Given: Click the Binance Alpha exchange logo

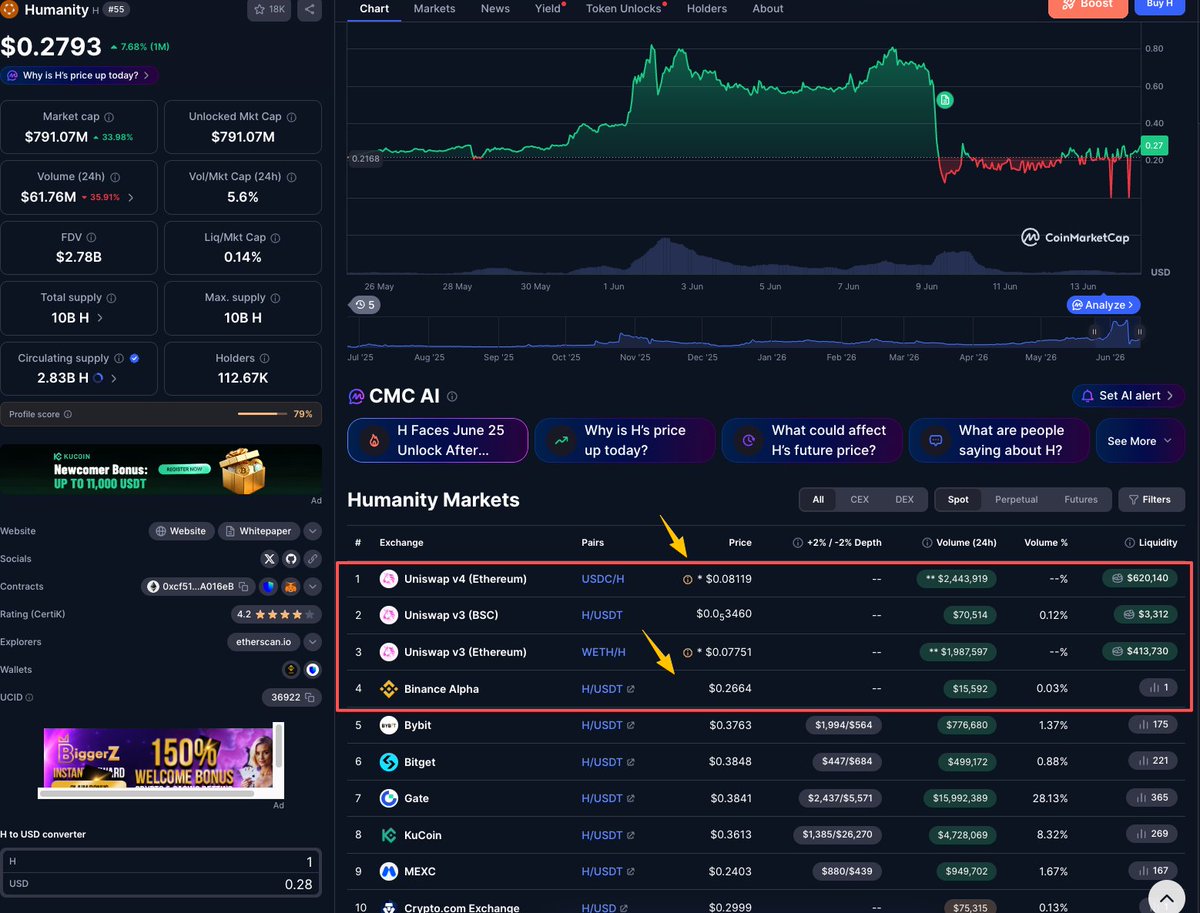Looking at the screenshot, I should (389, 689).
